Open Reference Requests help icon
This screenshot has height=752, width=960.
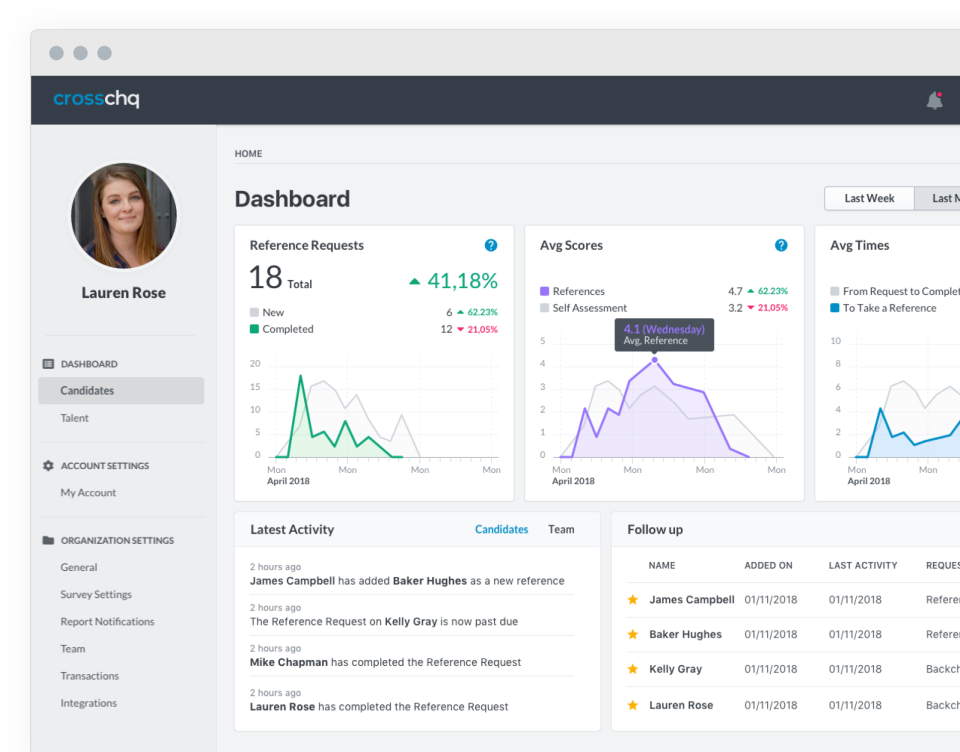[490, 246]
